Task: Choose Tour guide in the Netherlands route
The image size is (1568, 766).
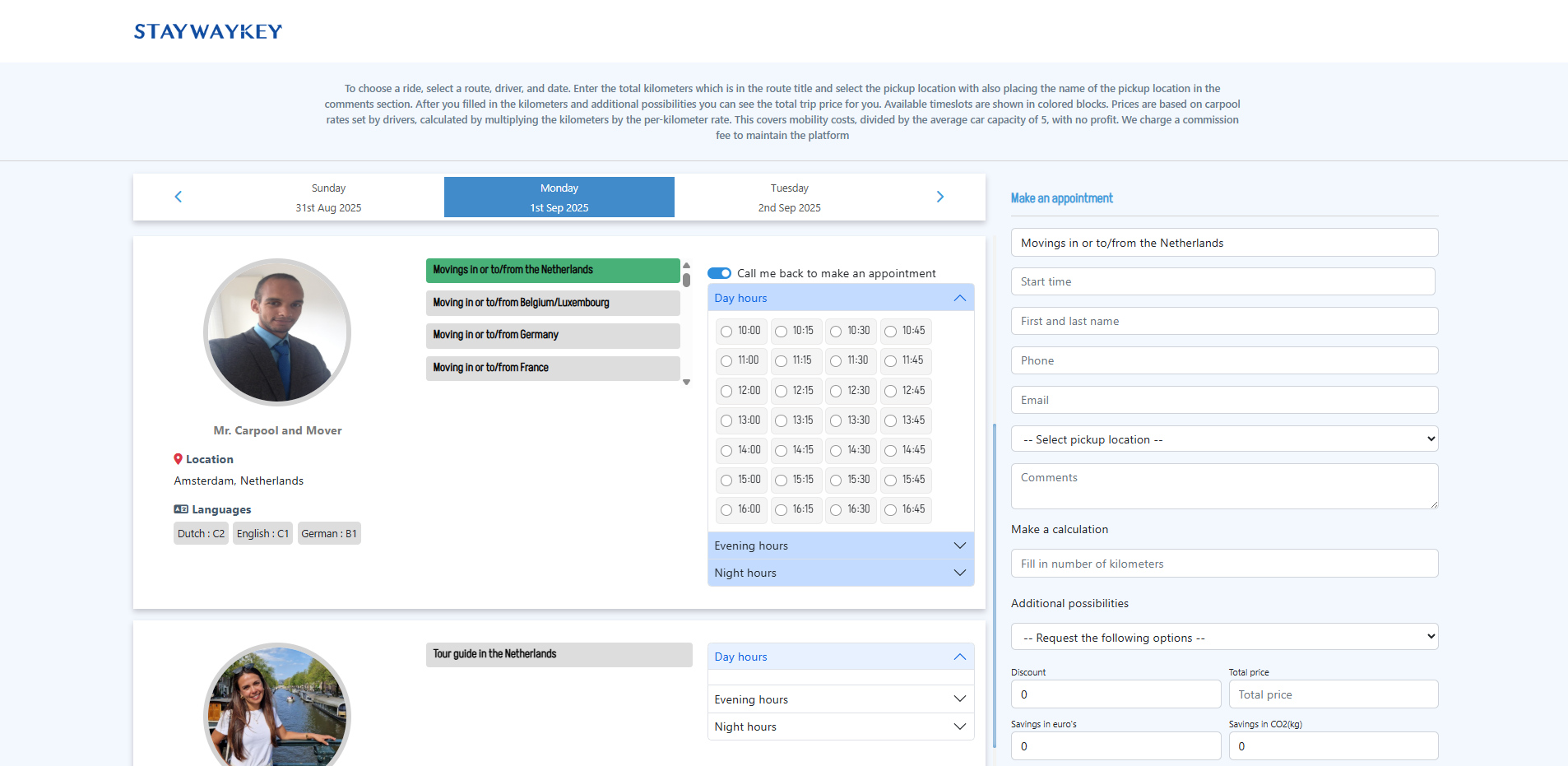Action: [x=559, y=654]
